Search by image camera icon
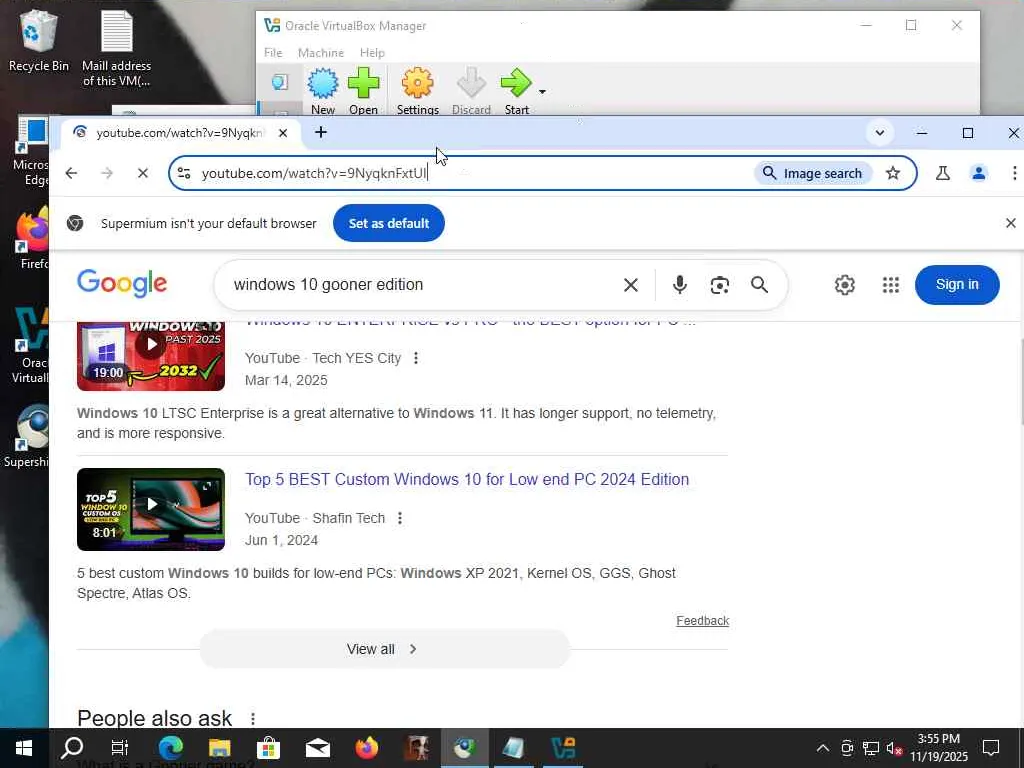 tap(720, 285)
